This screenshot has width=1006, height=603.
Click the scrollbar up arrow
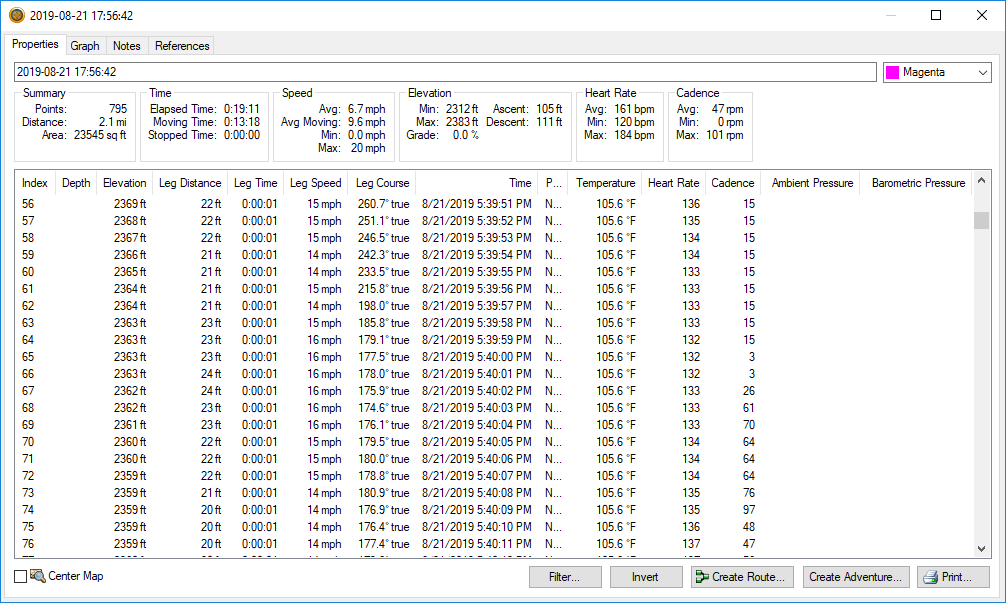982,181
